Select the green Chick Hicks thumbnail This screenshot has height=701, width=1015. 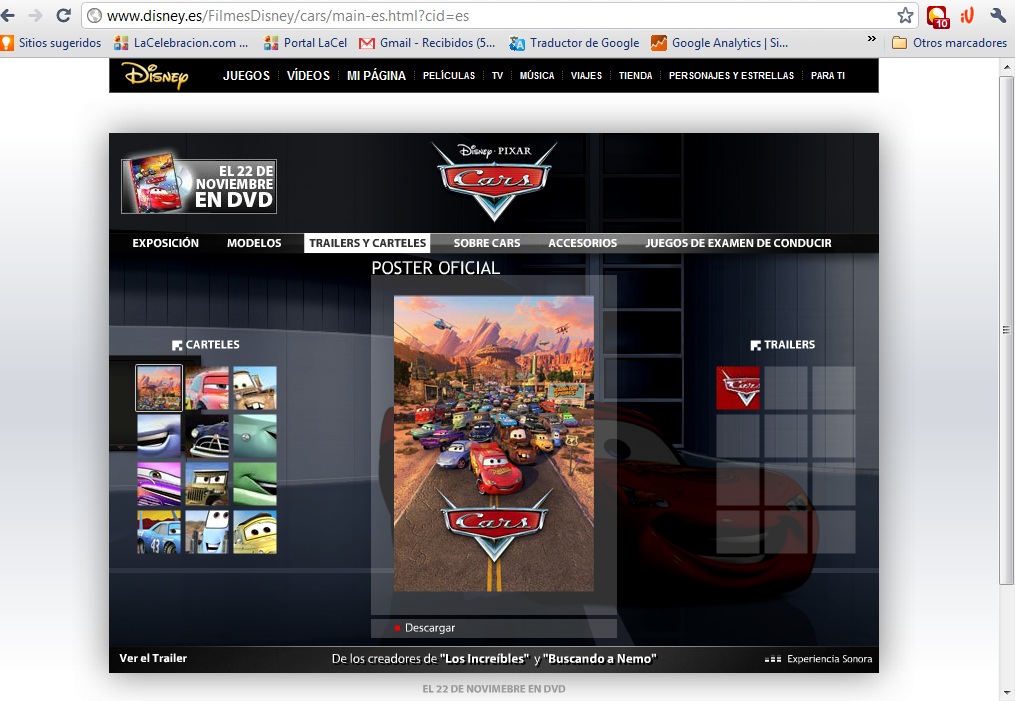255,484
